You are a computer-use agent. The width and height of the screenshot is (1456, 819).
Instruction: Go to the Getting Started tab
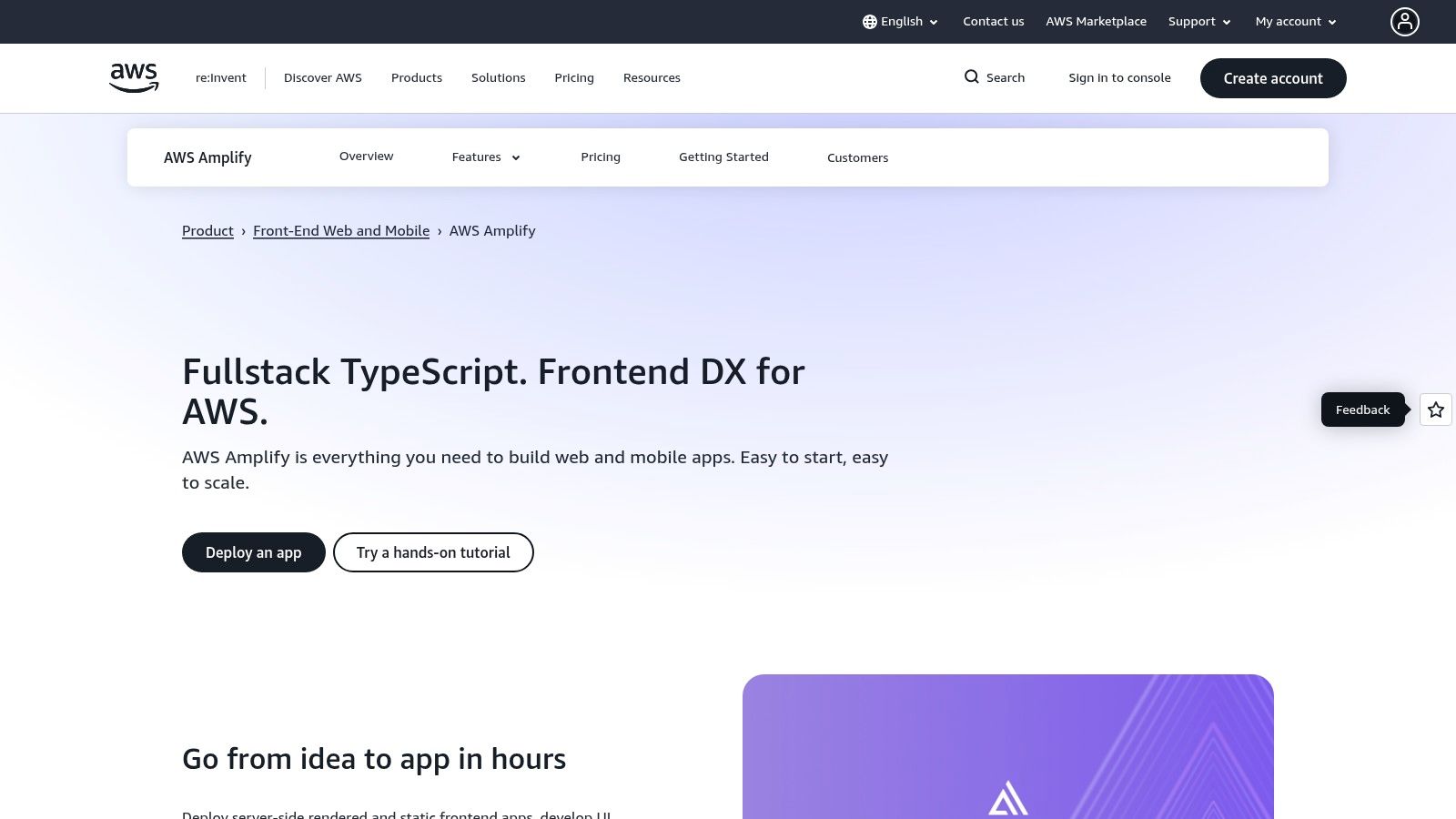point(723,157)
